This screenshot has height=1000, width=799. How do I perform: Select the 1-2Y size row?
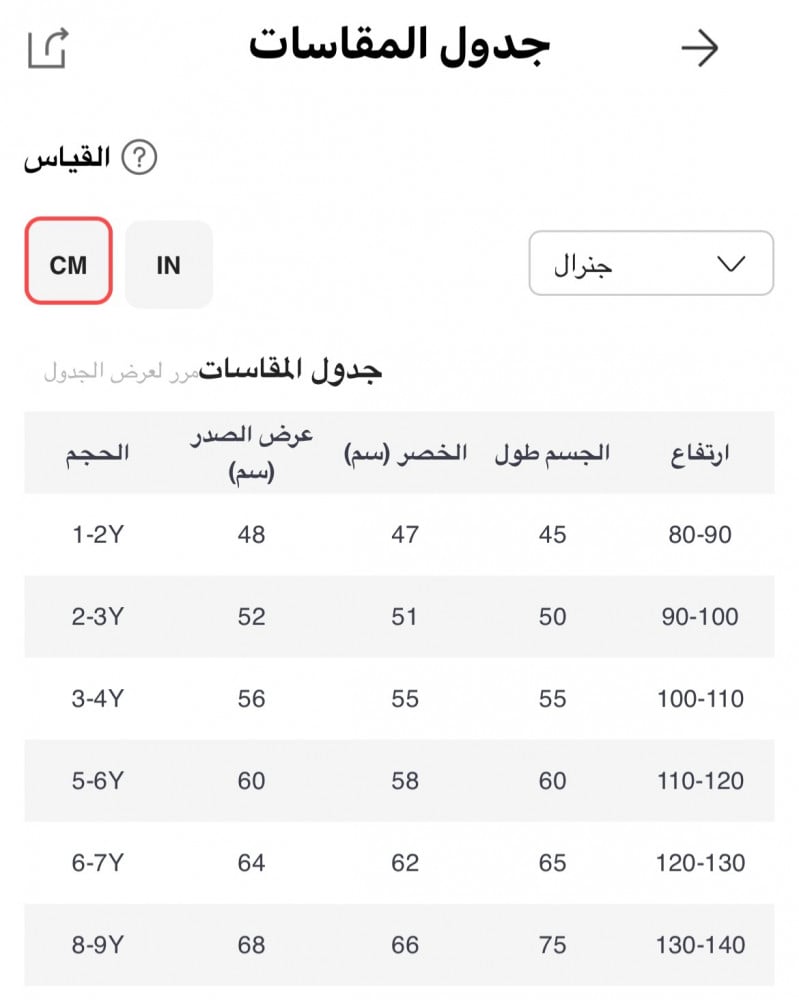[98, 535]
